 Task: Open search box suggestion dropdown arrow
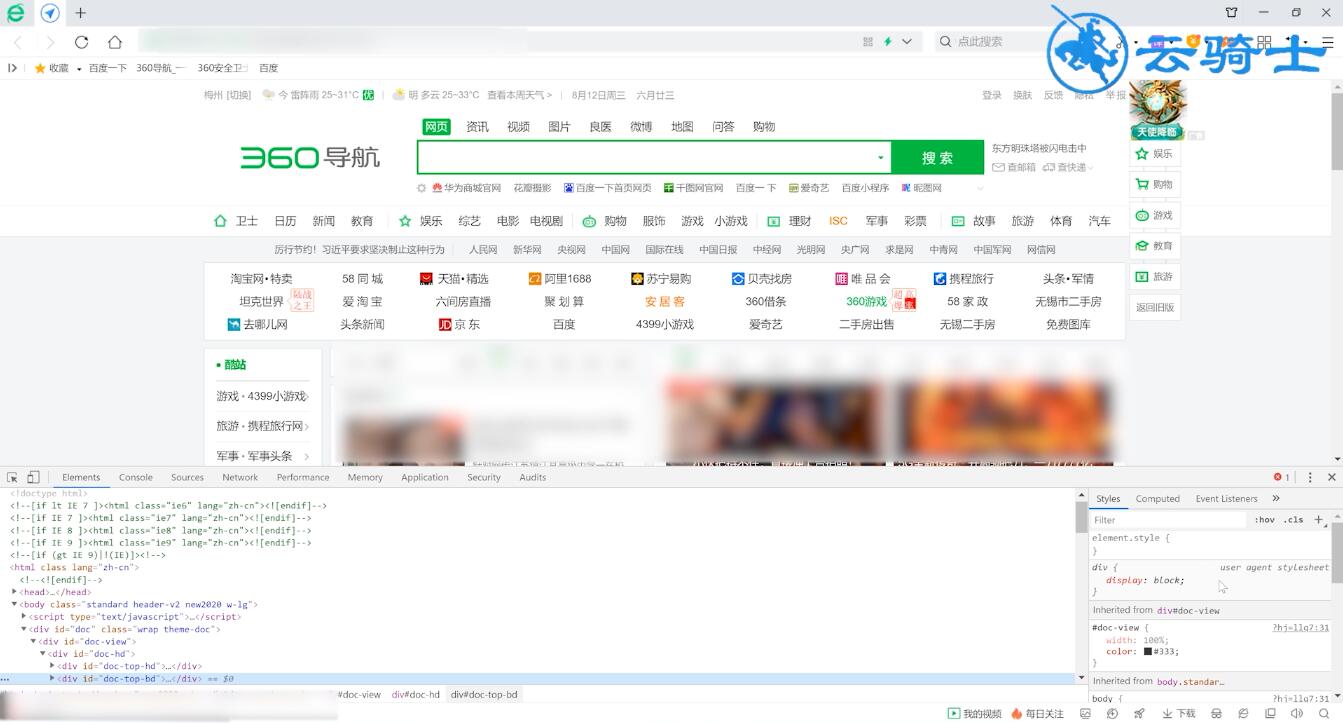point(880,158)
